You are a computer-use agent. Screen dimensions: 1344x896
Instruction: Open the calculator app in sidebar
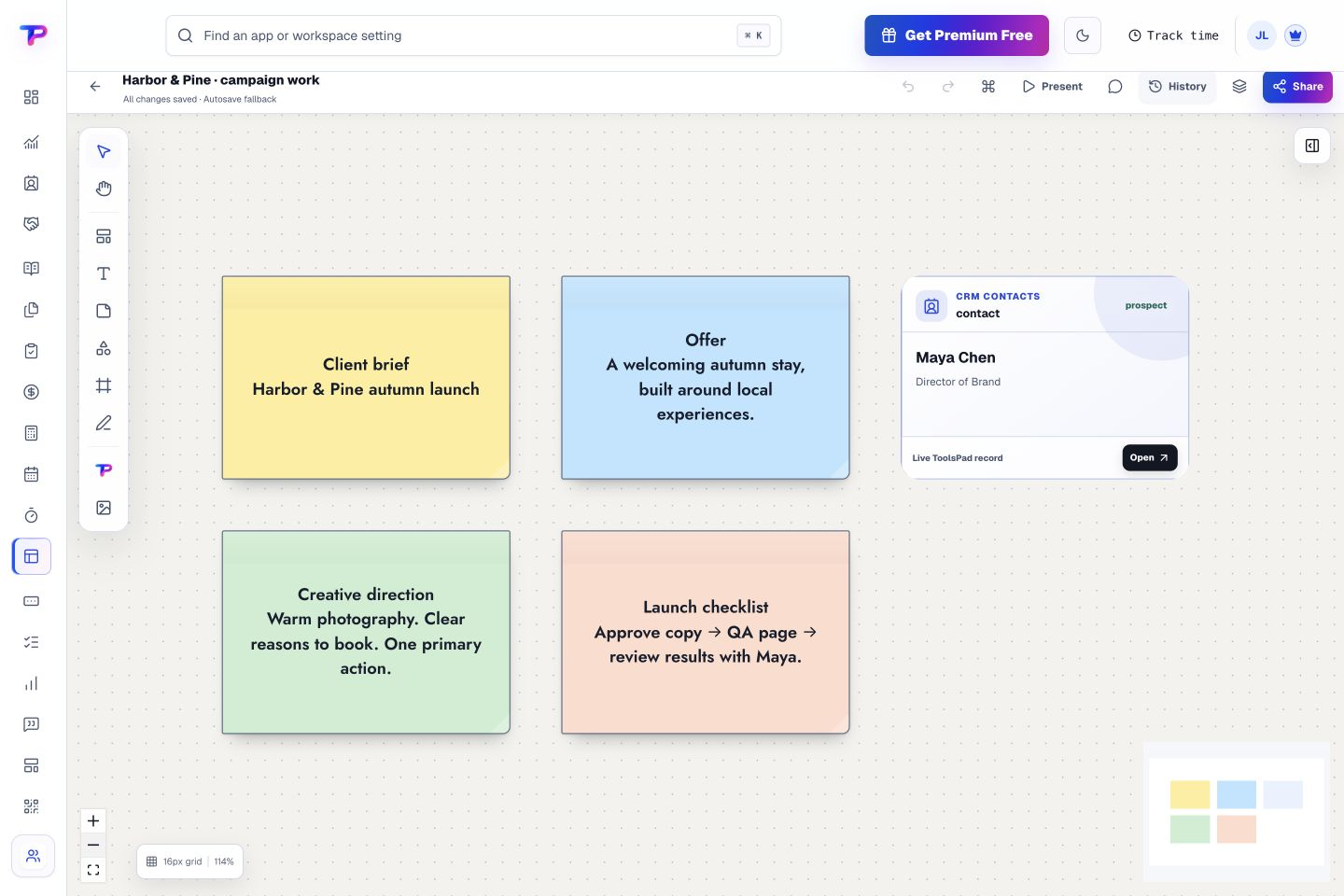pyautogui.click(x=31, y=433)
